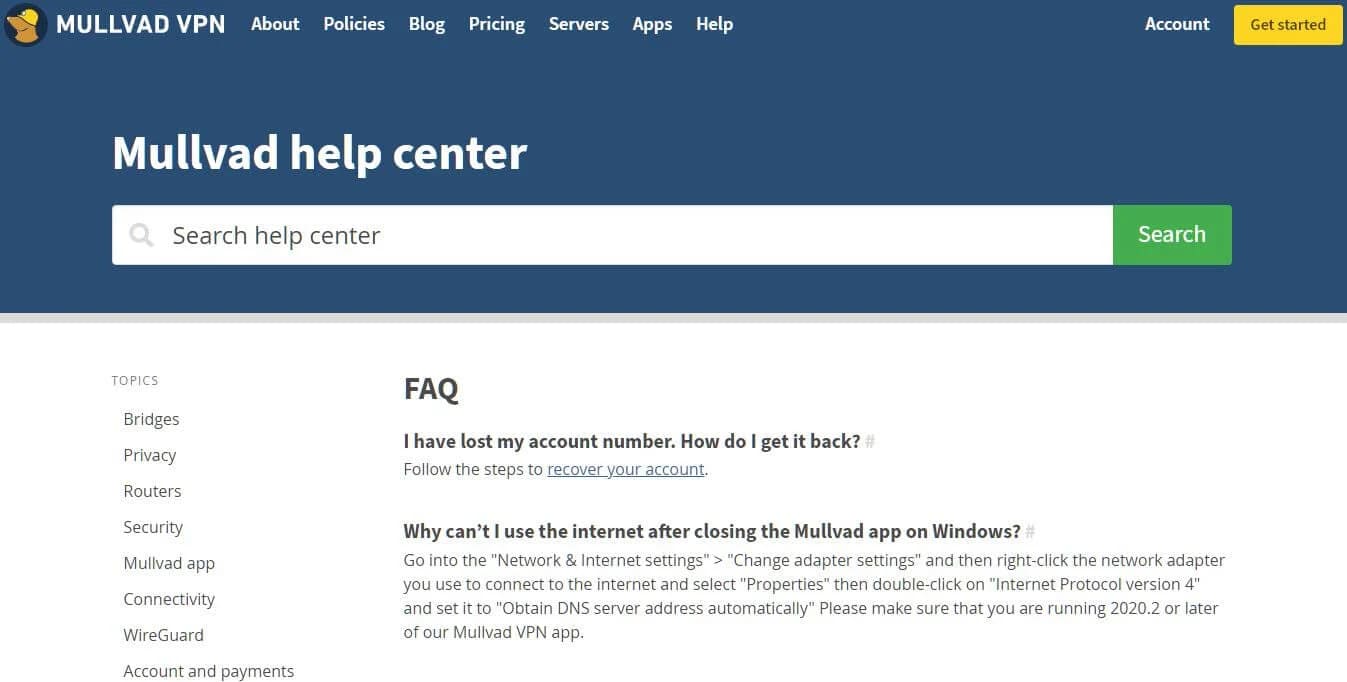Follow the recover your account link

coord(626,469)
